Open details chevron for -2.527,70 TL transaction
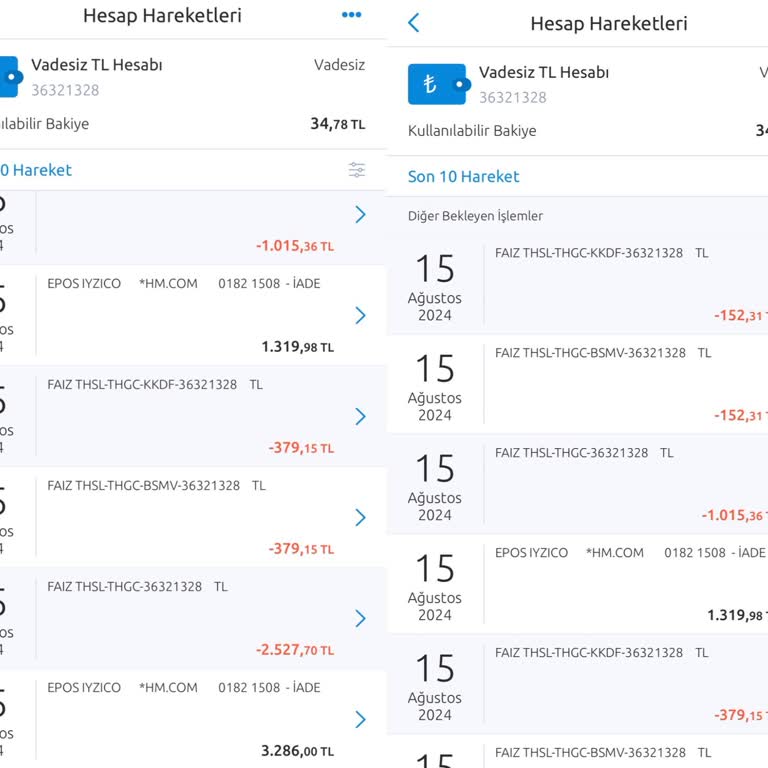Image resolution: width=768 pixels, height=768 pixels. click(360, 618)
